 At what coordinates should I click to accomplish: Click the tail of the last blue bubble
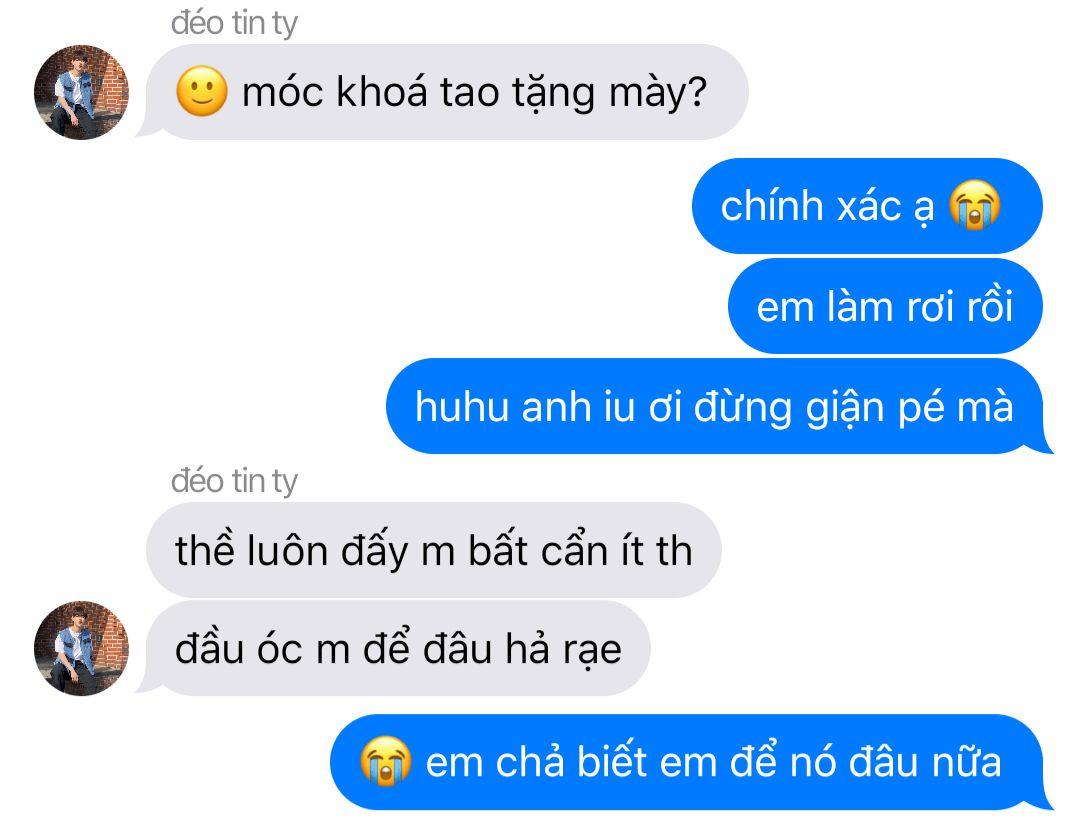click(1042, 798)
